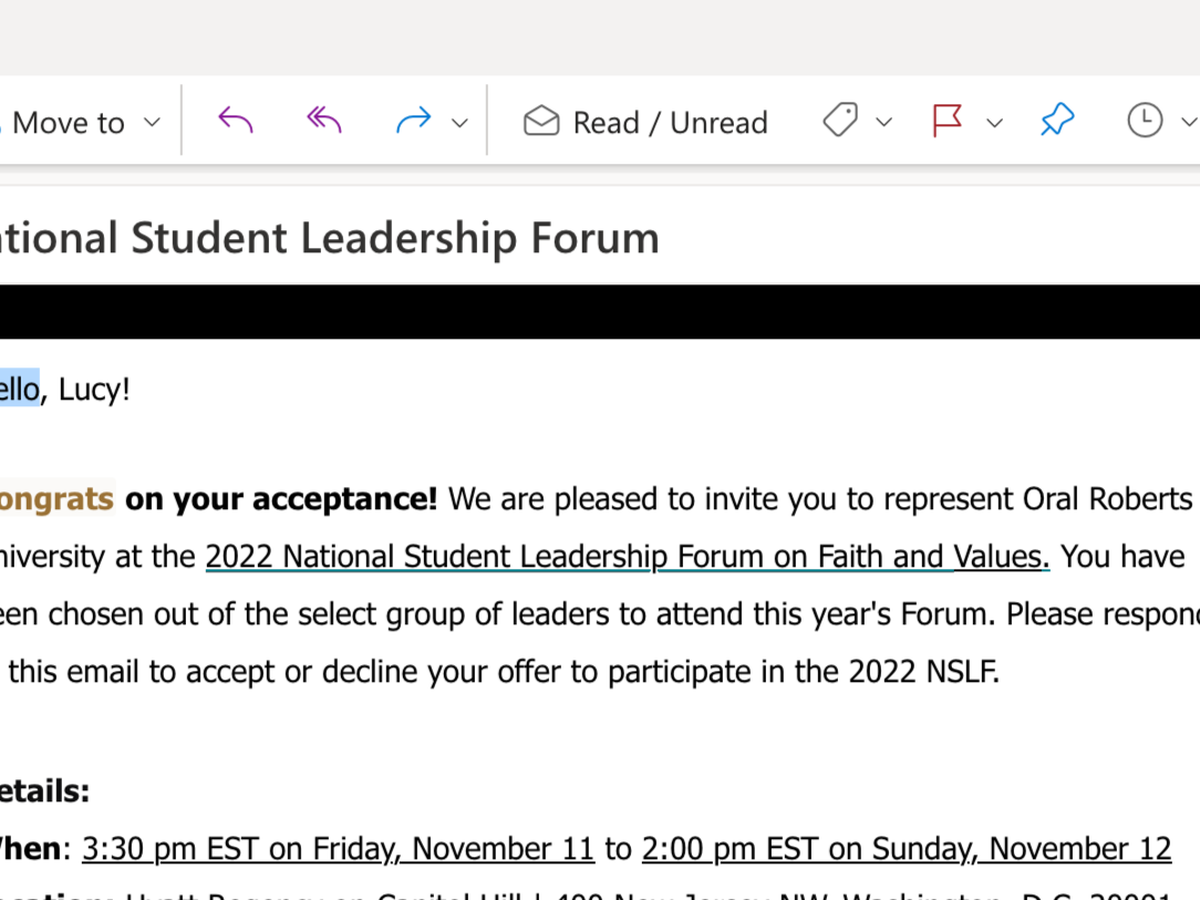Pin this email with the pushpin icon
Image resolution: width=1200 pixels, height=900 pixels.
pyautogui.click(x=1056, y=122)
